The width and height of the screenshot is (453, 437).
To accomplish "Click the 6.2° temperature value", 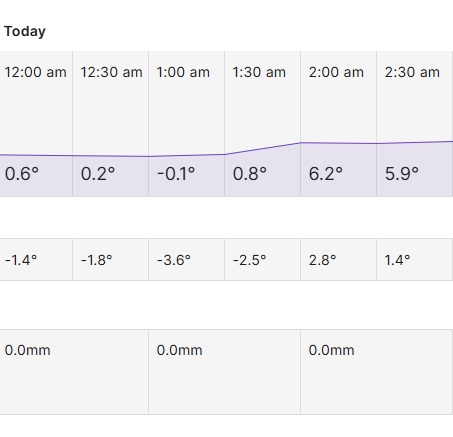I will tap(326, 174).
